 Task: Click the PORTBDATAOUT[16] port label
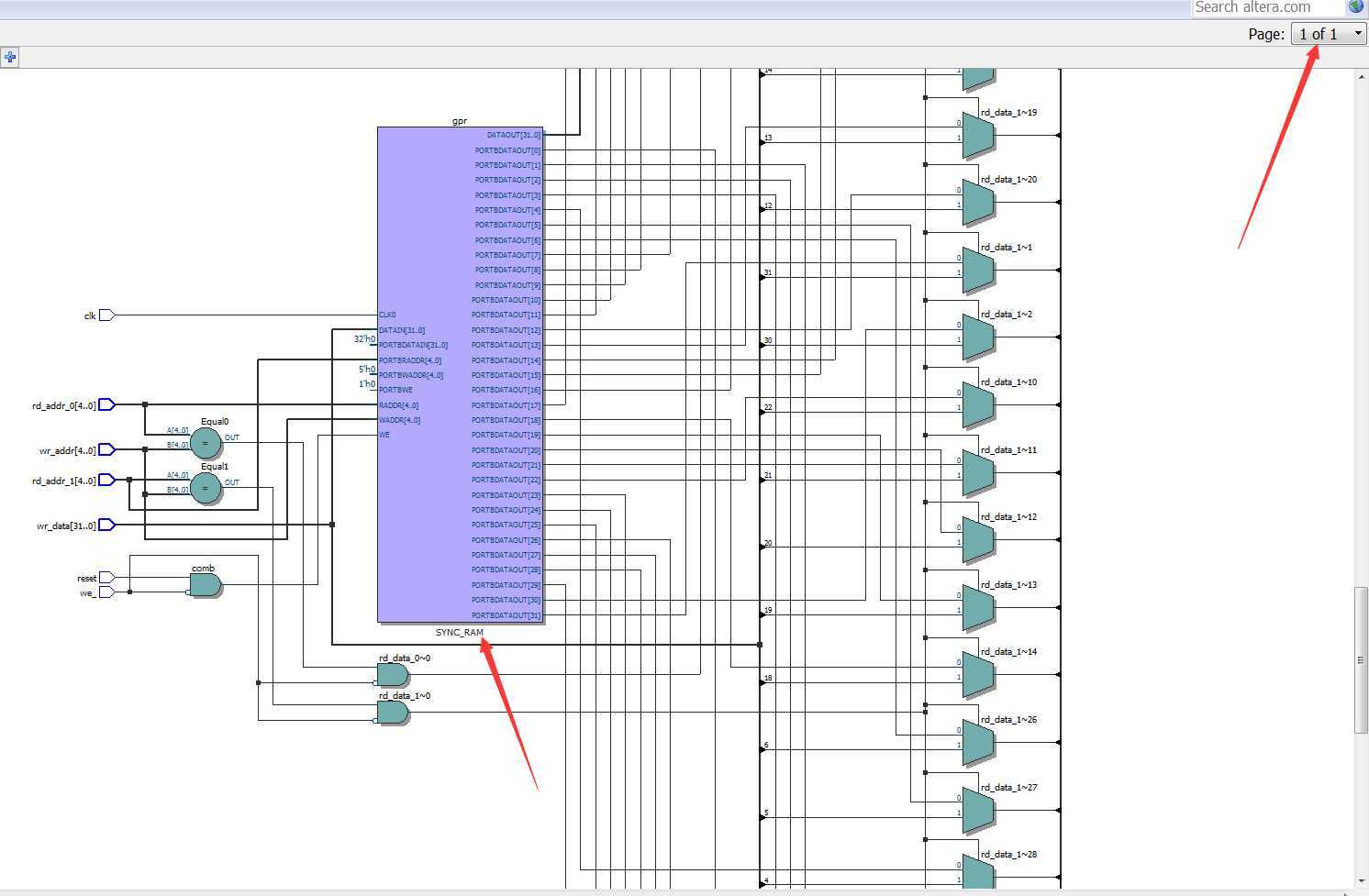coord(506,390)
